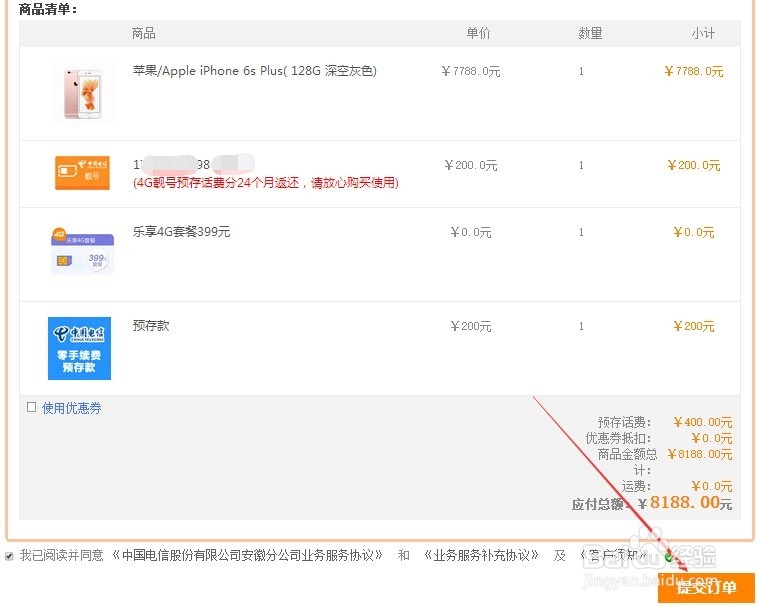This screenshot has width=760, height=607.
Task: Click product name 苹果/Apple iPhone 6s Plus
Action: [254, 71]
